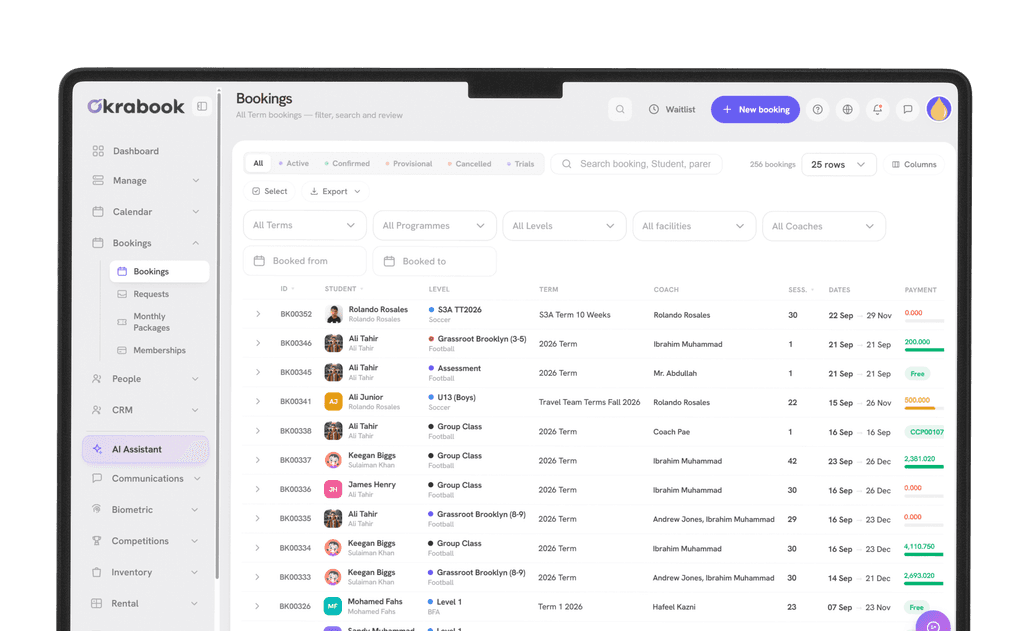Click the JH avatar for James Henry
1024x631 pixels.
333,489
